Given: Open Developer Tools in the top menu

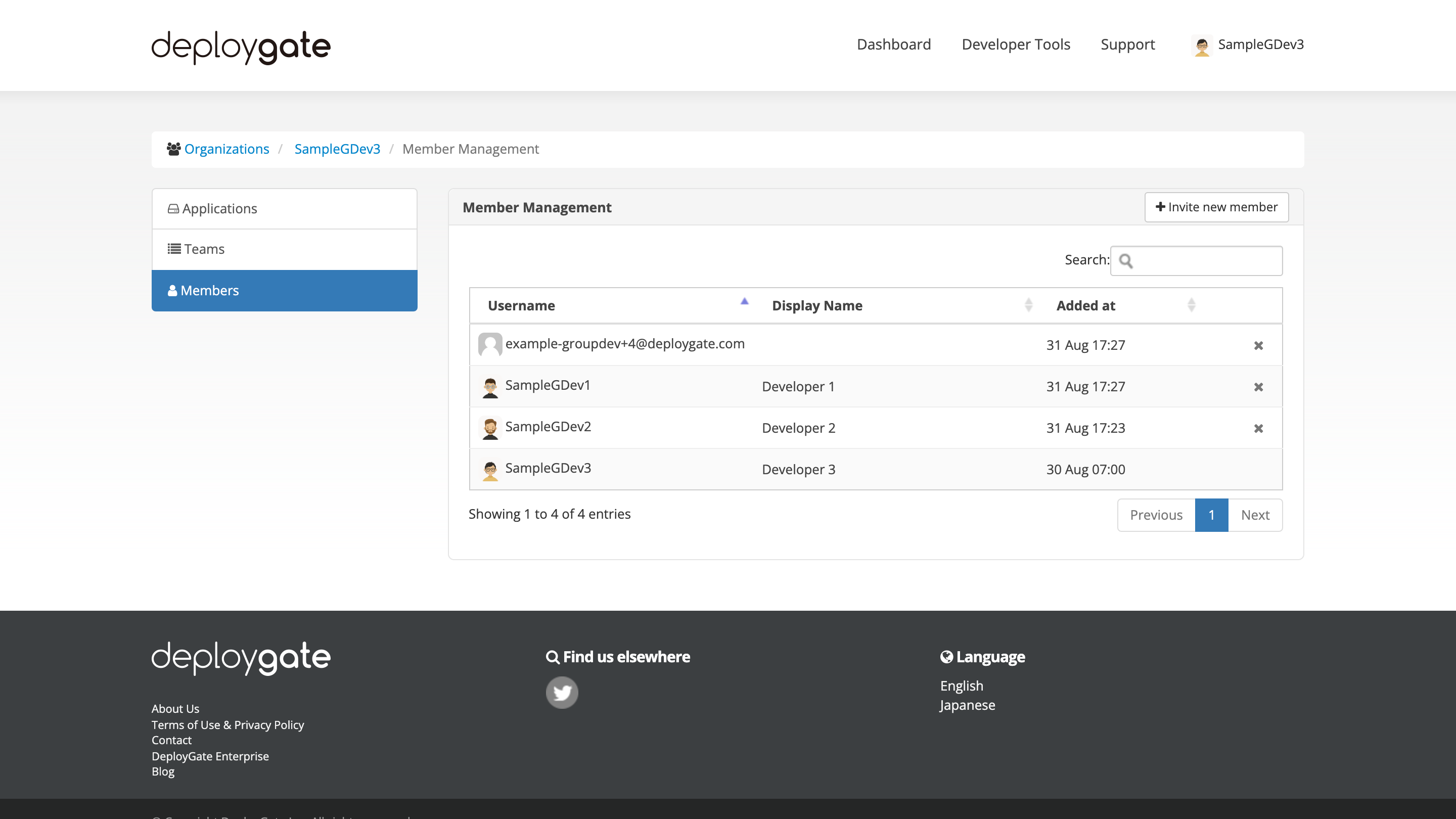Looking at the screenshot, I should (x=1016, y=44).
